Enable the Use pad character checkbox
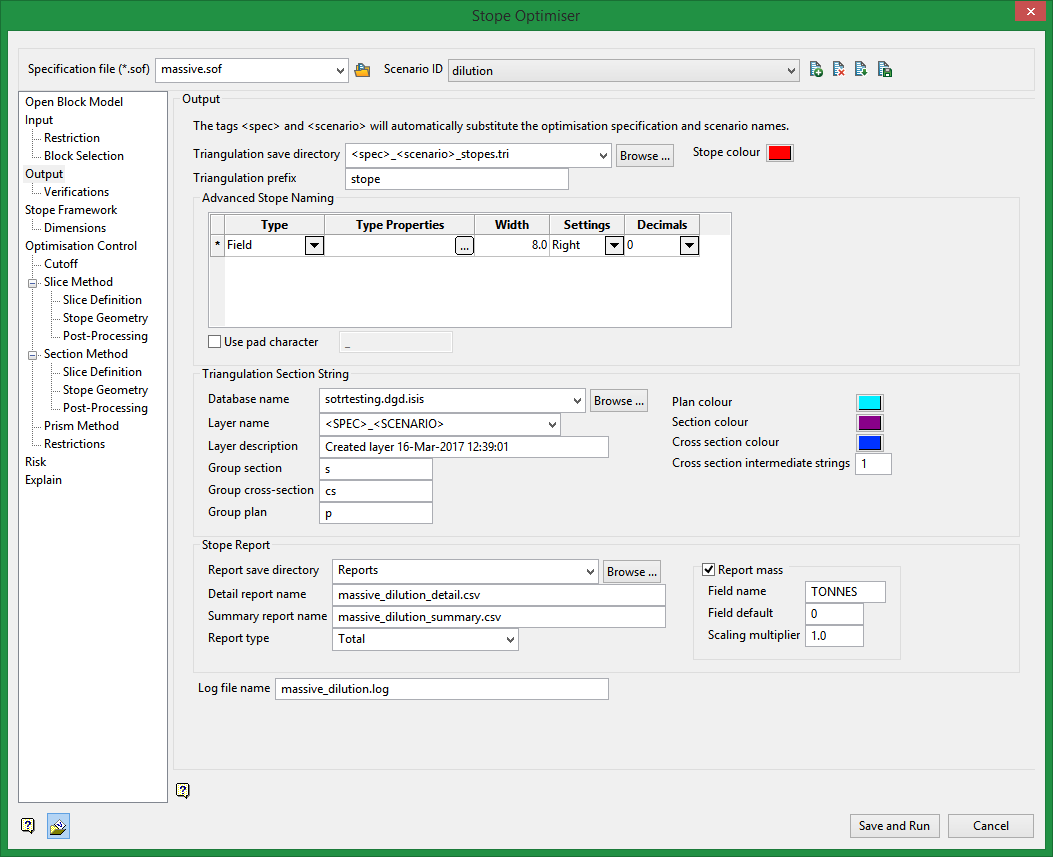Image resolution: width=1053 pixels, height=857 pixels. [x=214, y=342]
